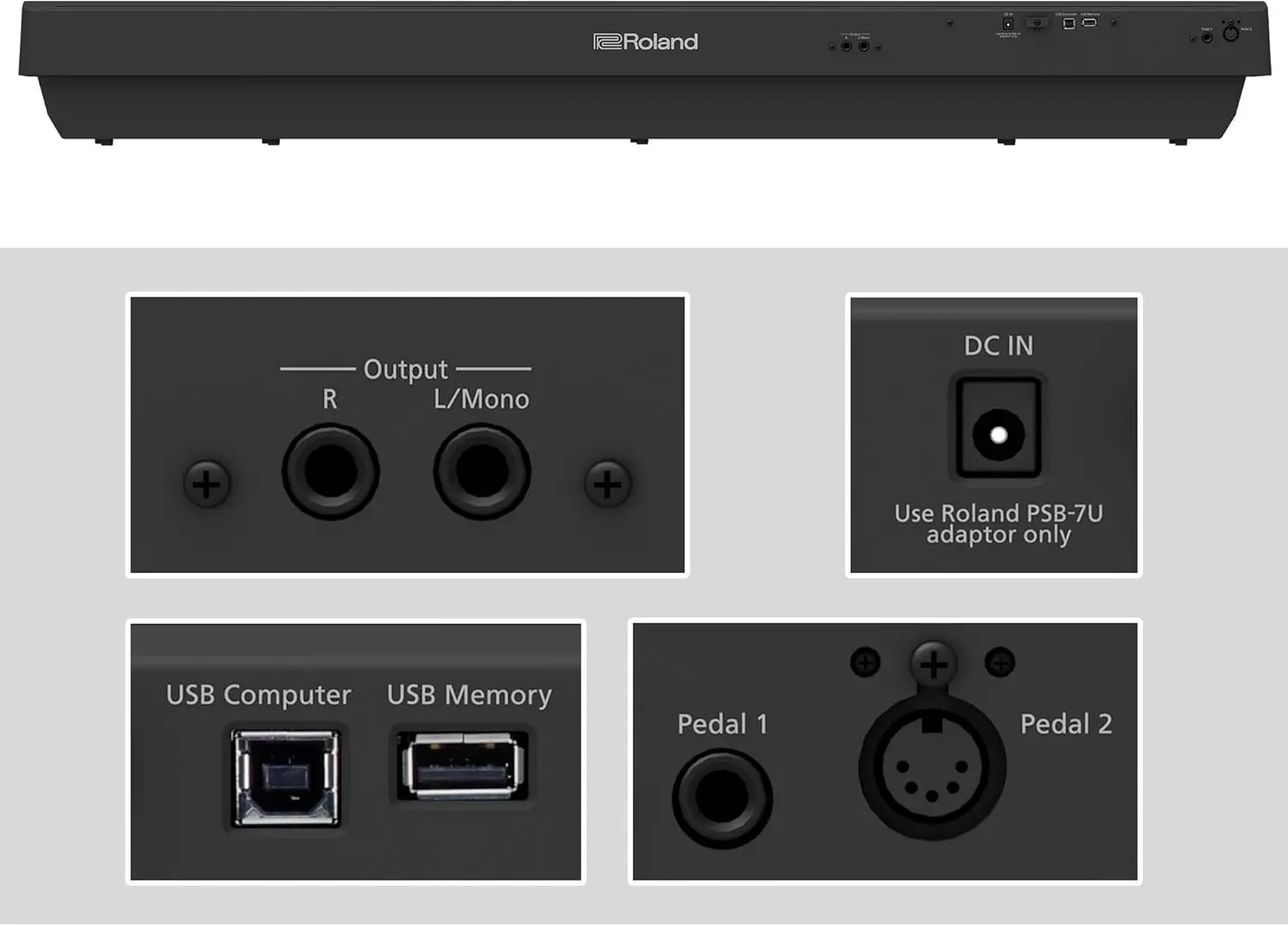Viewport: 1288px width, 926px height.
Task: Click the screw left of the R jack
Action: tap(206, 484)
